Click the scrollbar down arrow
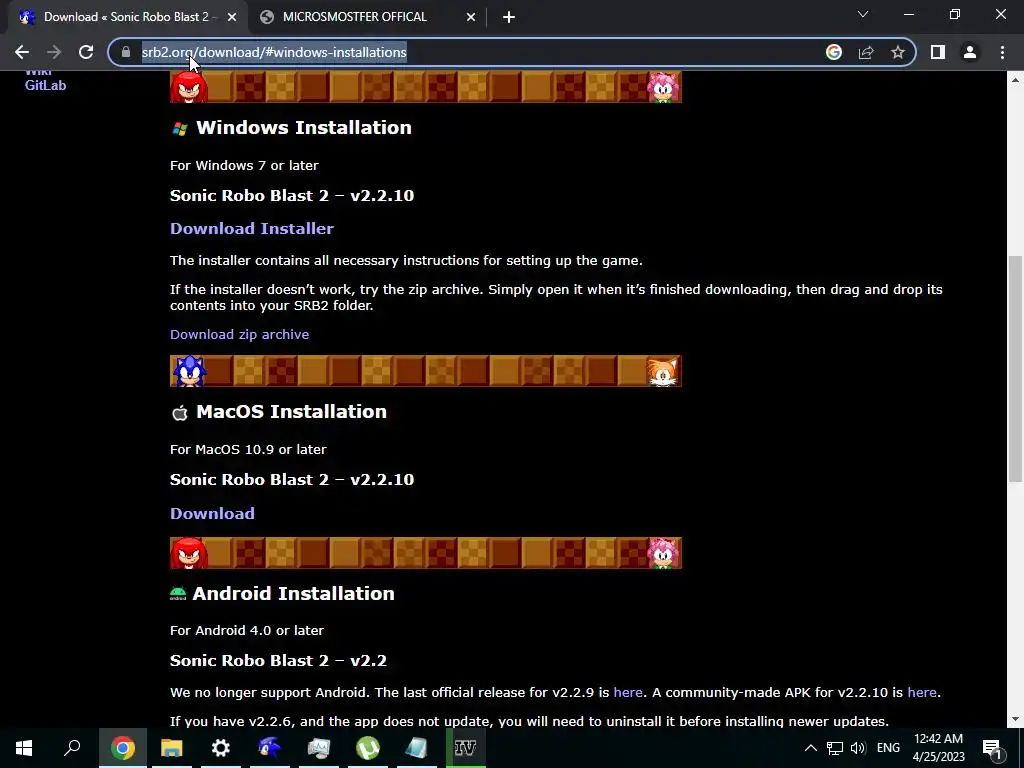Screen dimensions: 1024x768 coord(1015,719)
